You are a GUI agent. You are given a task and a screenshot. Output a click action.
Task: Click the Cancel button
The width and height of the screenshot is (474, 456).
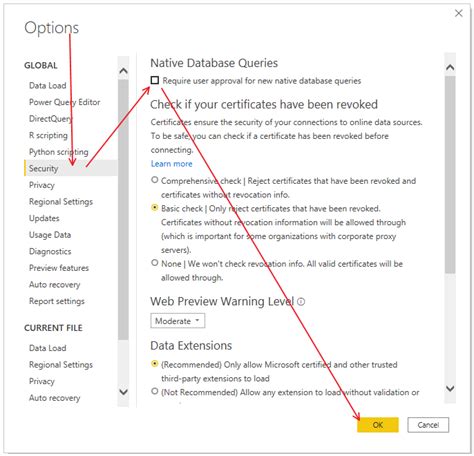[x=428, y=425]
